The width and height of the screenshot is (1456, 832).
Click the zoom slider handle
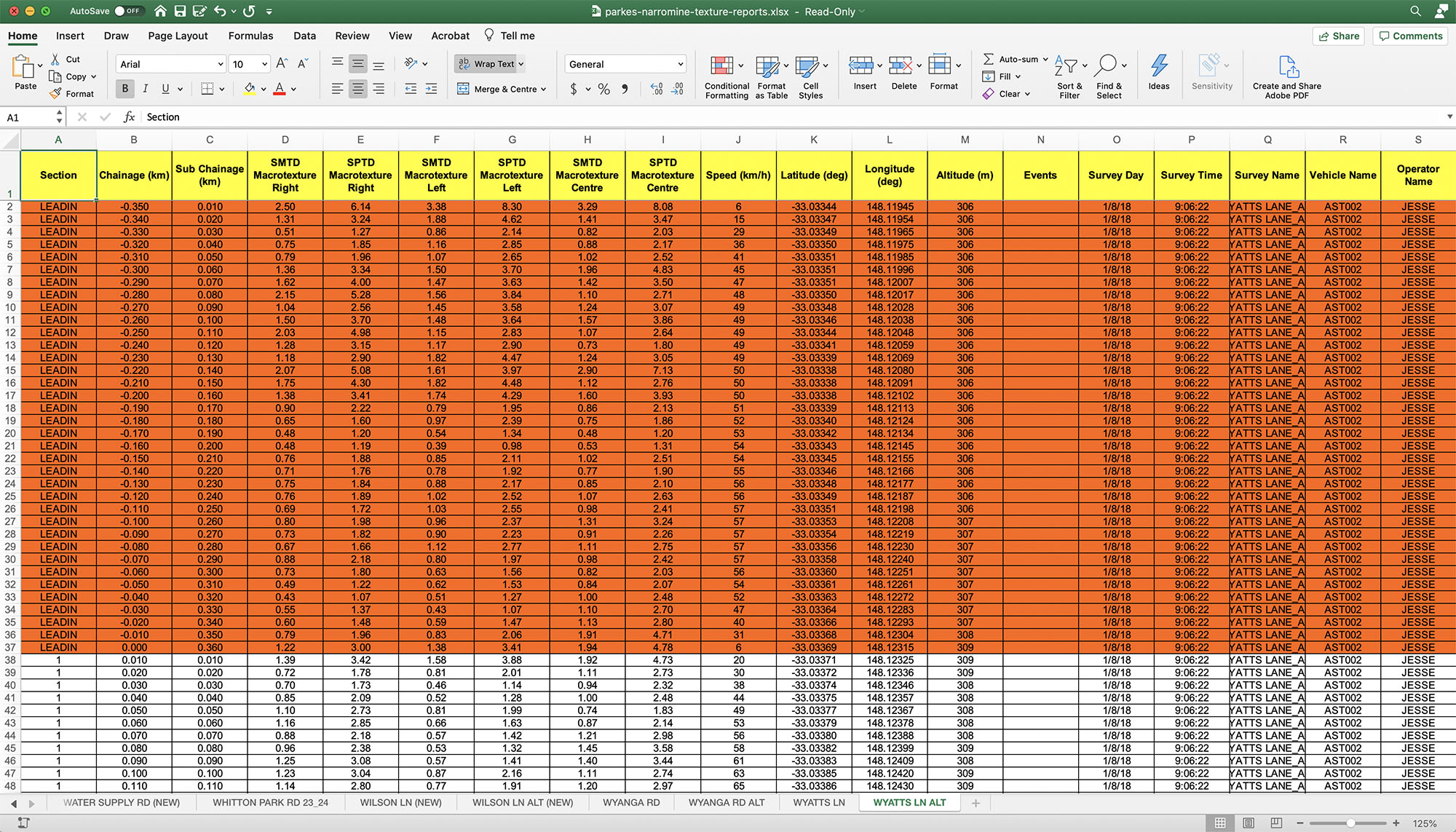(x=1350, y=823)
